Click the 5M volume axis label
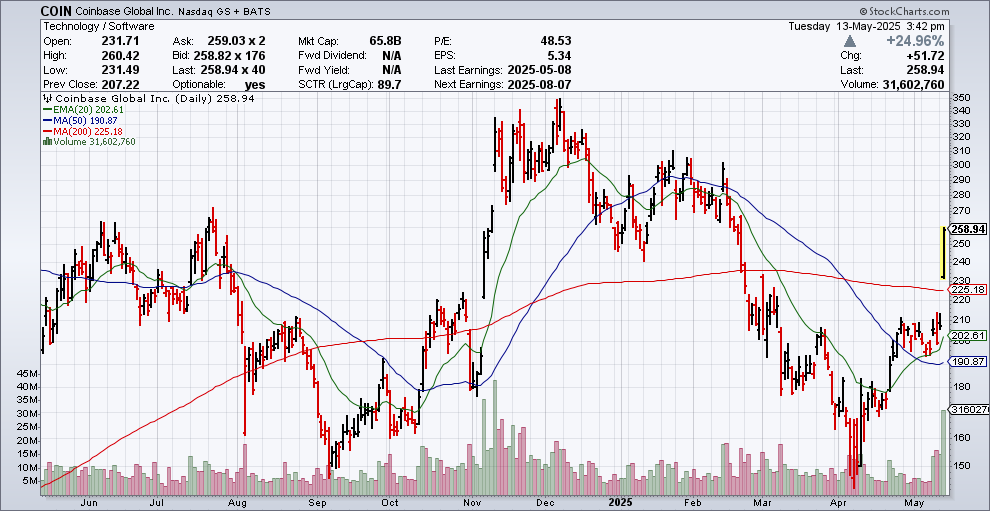This screenshot has height=511, width=990. [x=31, y=481]
